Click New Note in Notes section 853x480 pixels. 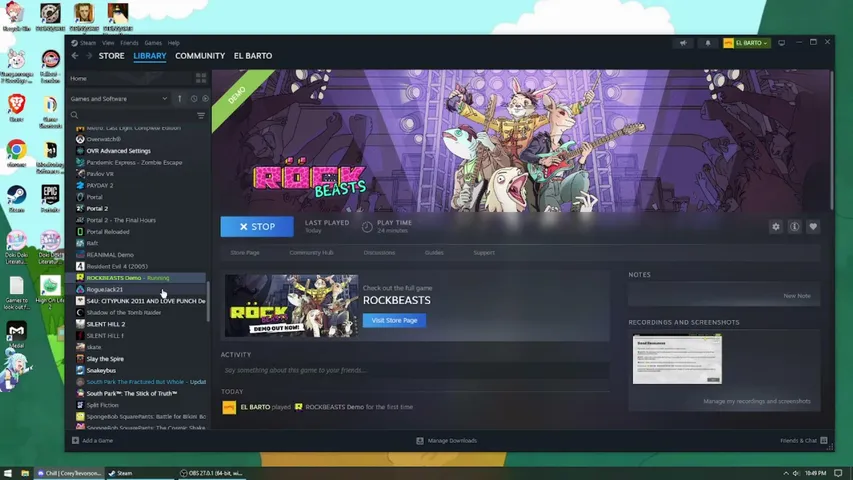click(x=796, y=296)
